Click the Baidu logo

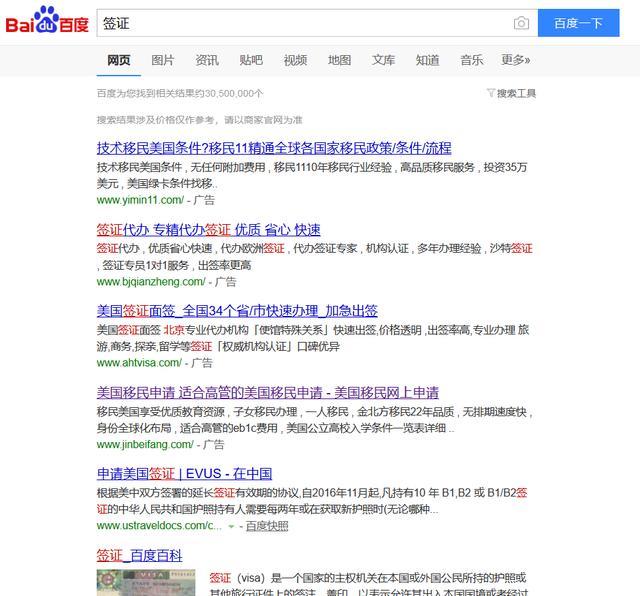coord(47,20)
